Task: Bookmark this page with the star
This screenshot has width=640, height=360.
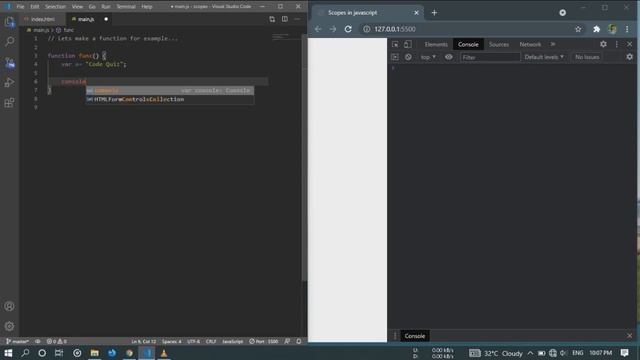Action: (x=578, y=29)
